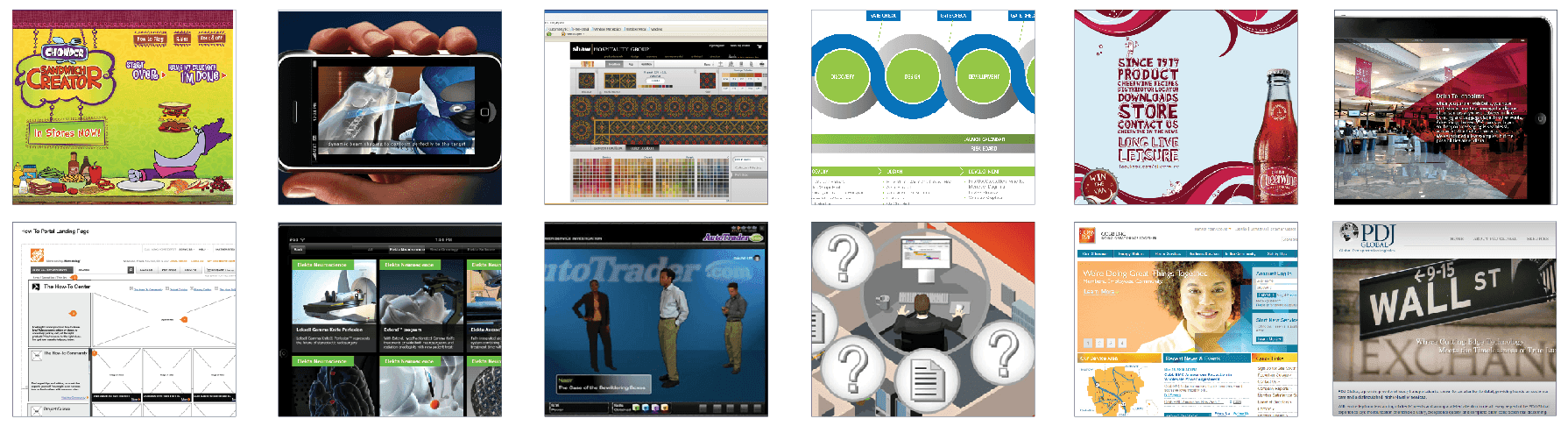Image resolution: width=1568 pixels, height=426 pixels.
Task: Click the top-left question mark bubble
Action: [843, 257]
